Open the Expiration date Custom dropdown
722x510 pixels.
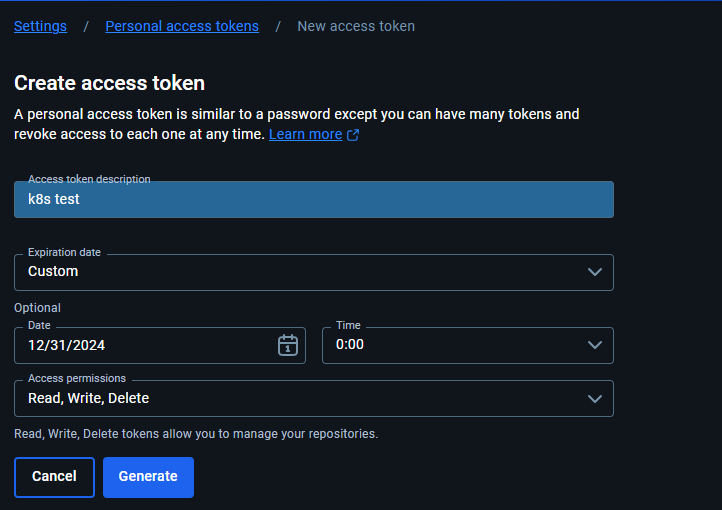314,272
